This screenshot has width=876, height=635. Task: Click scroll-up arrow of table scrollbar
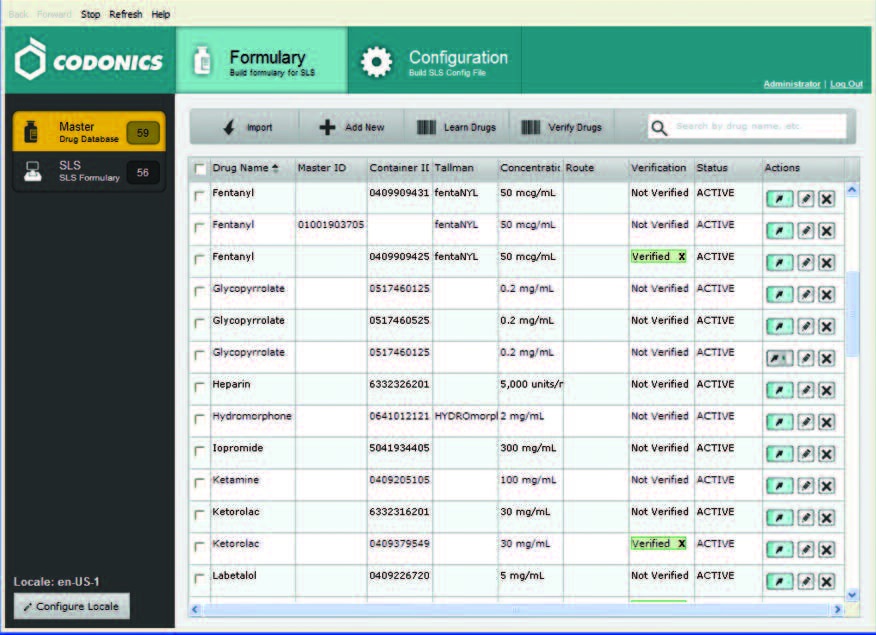pyautogui.click(x=852, y=190)
